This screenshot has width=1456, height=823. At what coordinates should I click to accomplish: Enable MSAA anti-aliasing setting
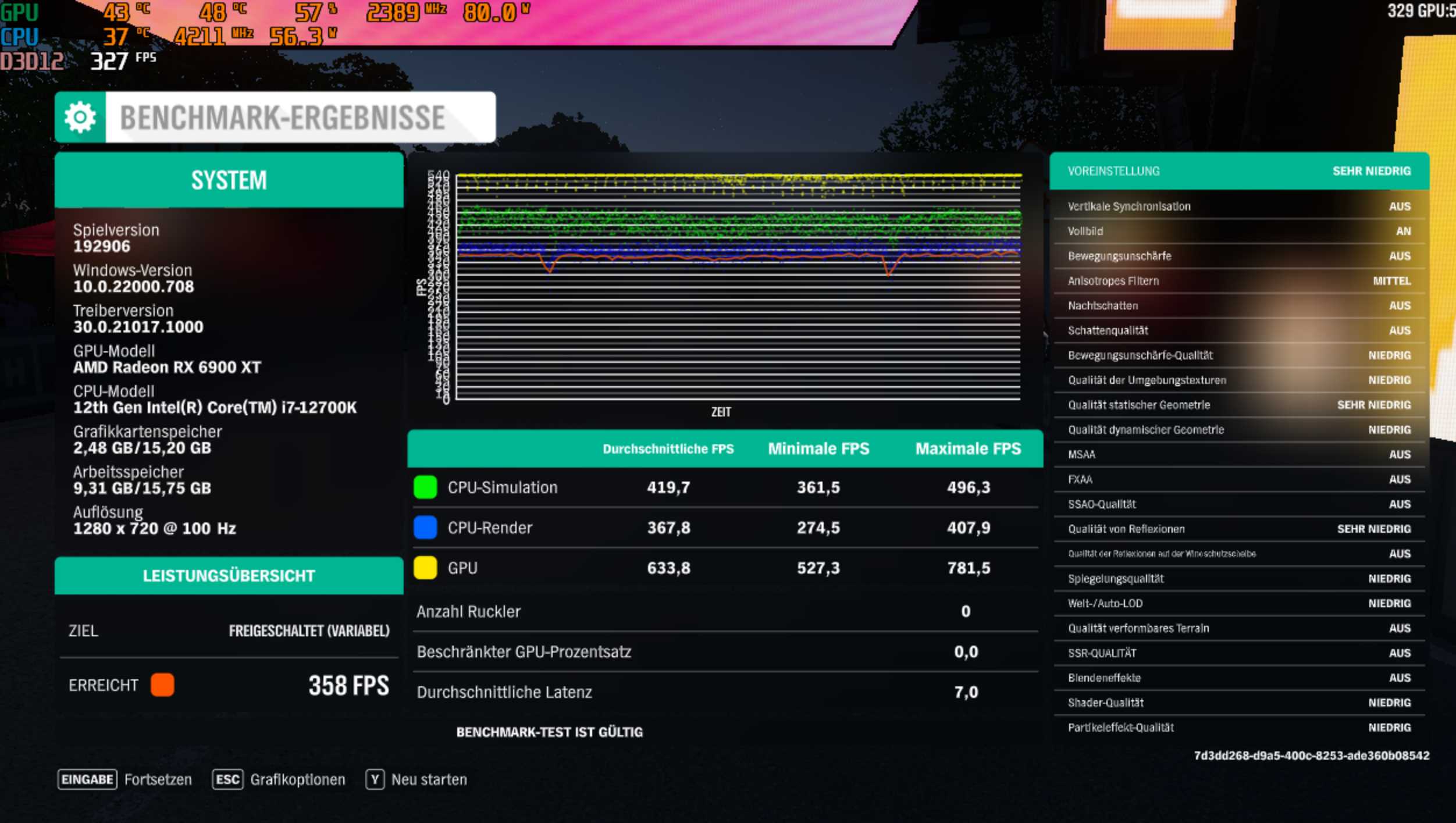(x=1239, y=454)
